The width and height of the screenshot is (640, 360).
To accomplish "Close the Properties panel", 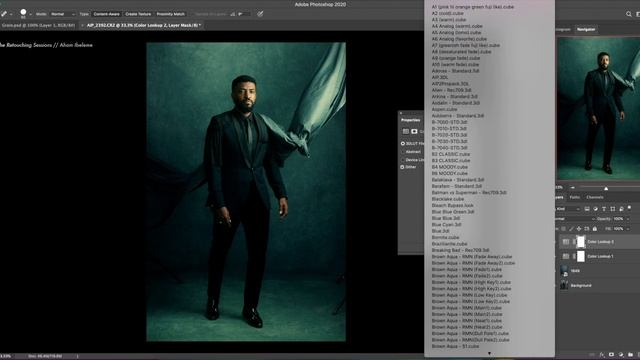I will coord(401,113).
